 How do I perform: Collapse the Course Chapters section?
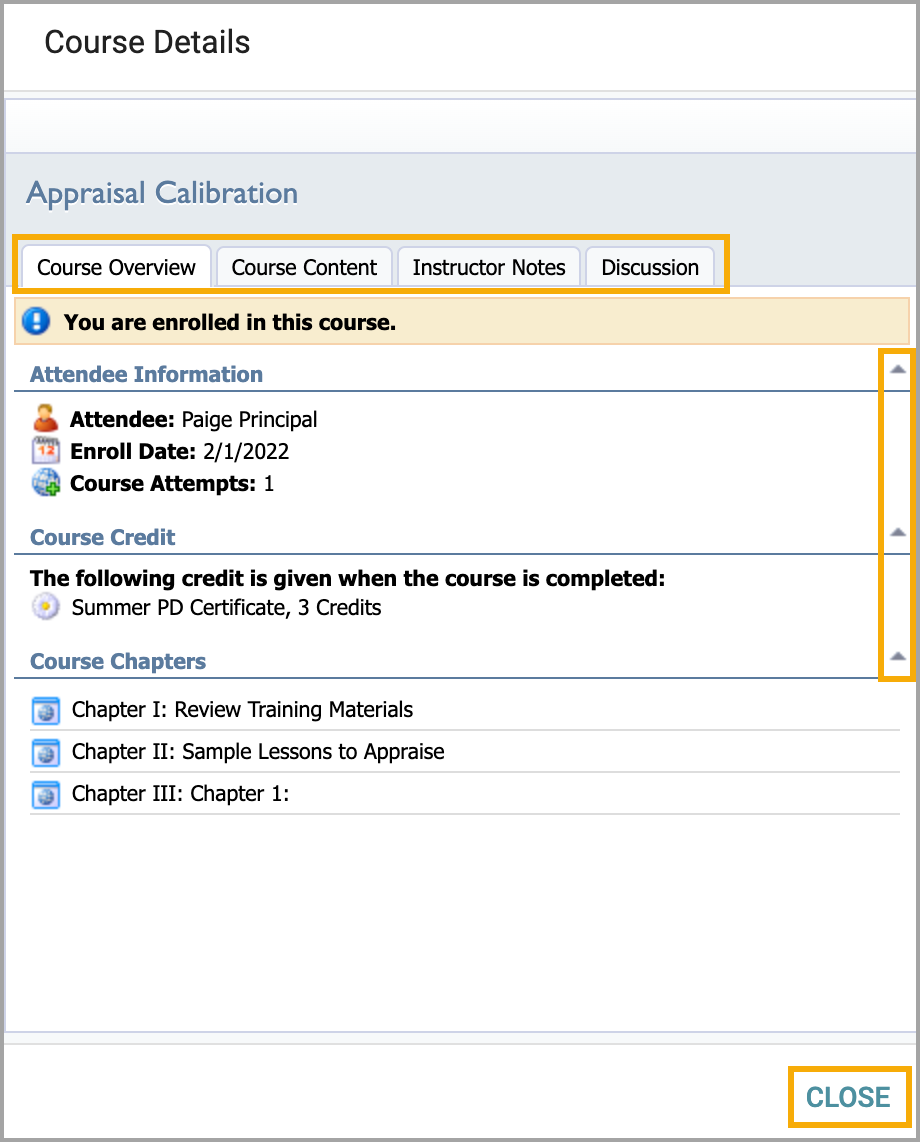(x=897, y=656)
